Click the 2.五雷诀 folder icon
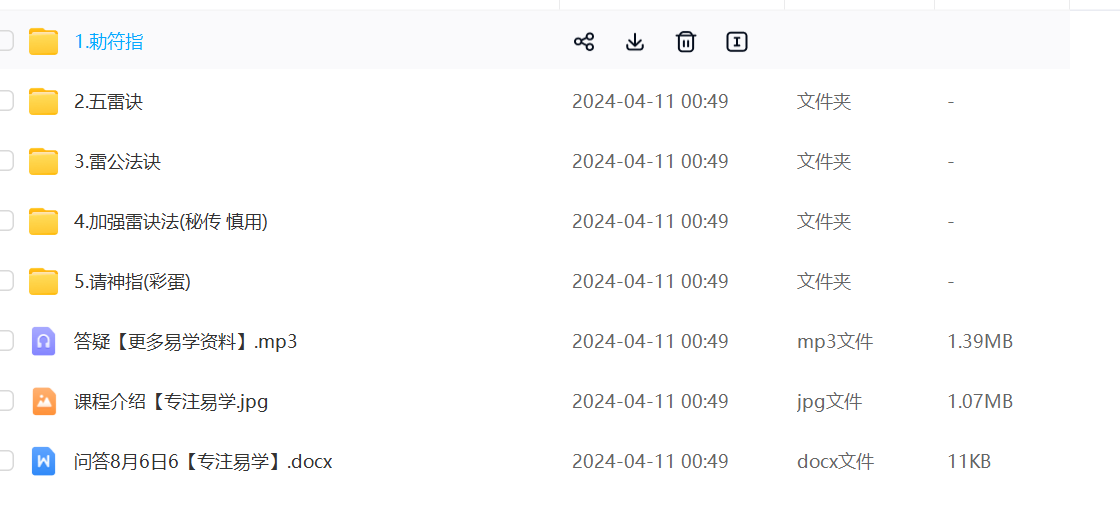Viewport: 1120px width, 517px height. 43,102
